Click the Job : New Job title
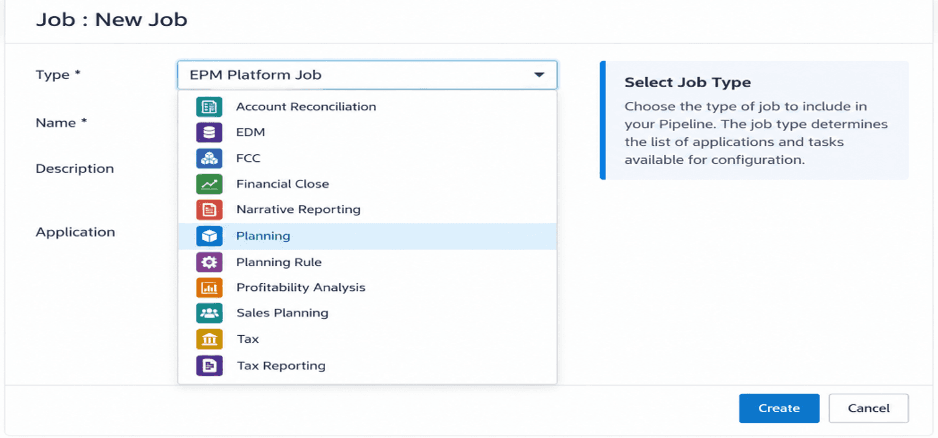The image size is (938, 438). pyautogui.click(x=111, y=20)
